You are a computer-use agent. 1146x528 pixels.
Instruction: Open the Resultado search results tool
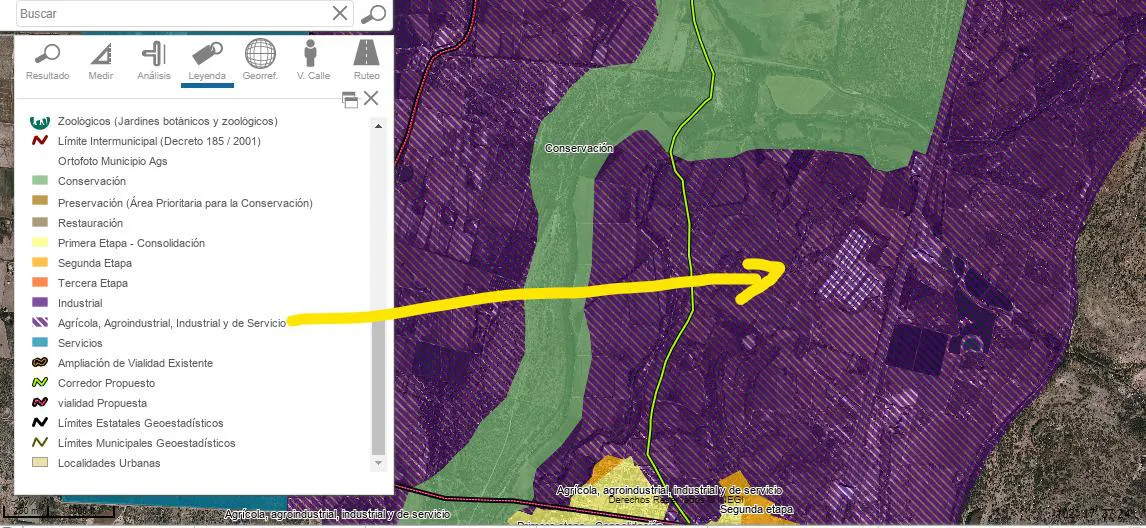(x=48, y=60)
